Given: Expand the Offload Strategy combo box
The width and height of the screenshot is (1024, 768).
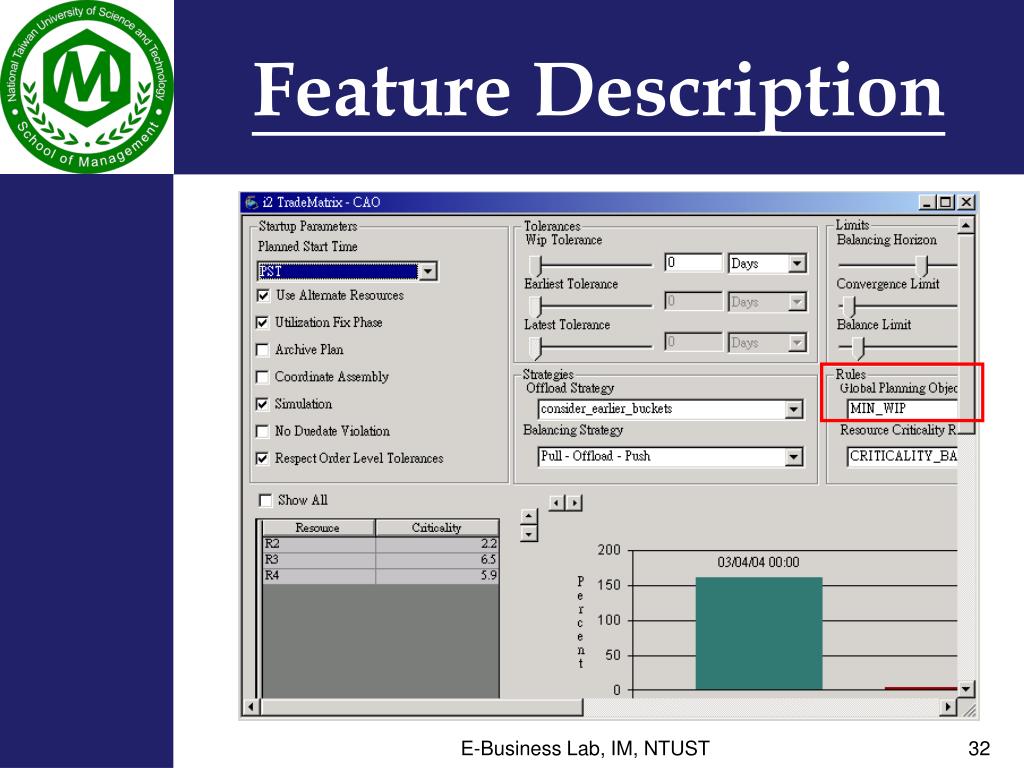Looking at the screenshot, I should click(793, 409).
